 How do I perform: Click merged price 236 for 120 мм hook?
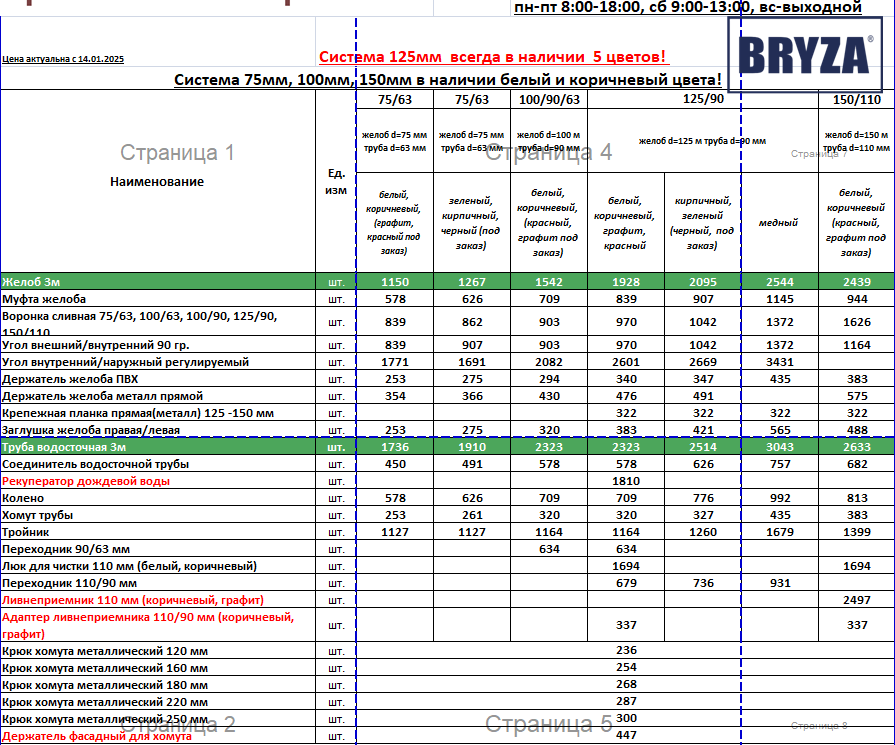[626, 650]
